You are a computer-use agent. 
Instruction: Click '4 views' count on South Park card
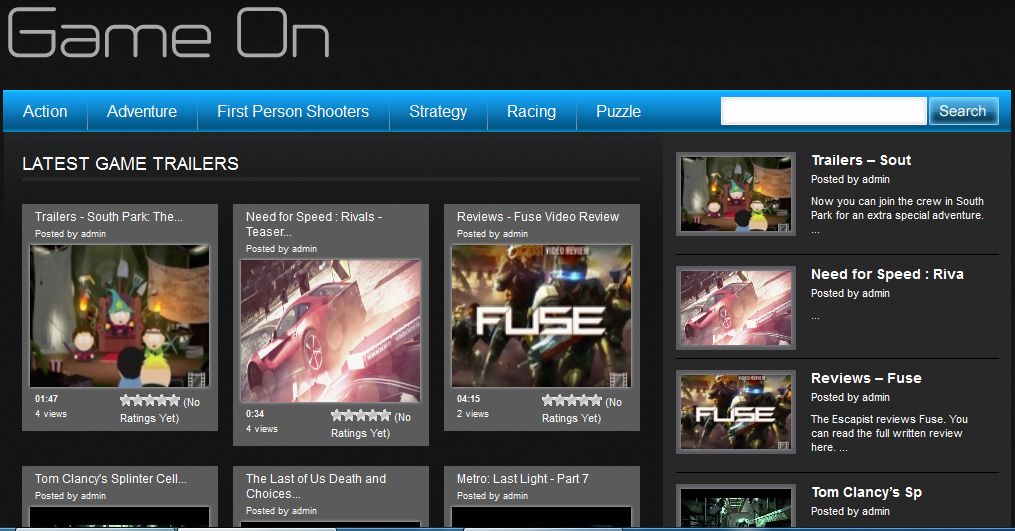(51, 414)
